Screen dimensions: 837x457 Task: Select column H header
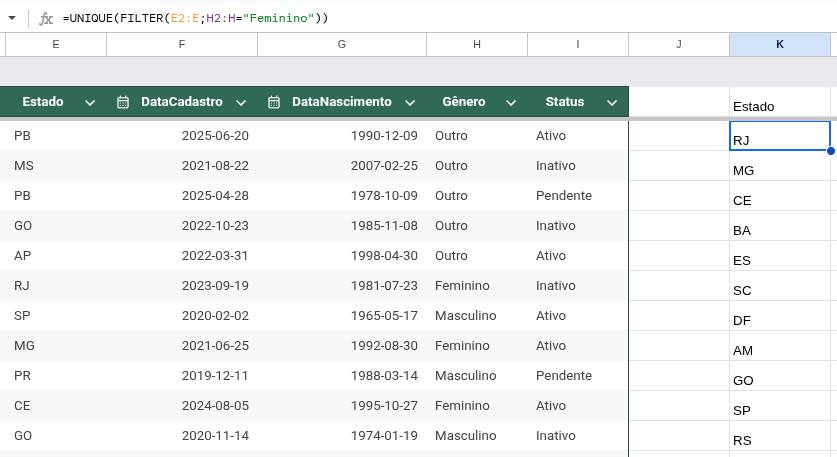click(477, 44)
